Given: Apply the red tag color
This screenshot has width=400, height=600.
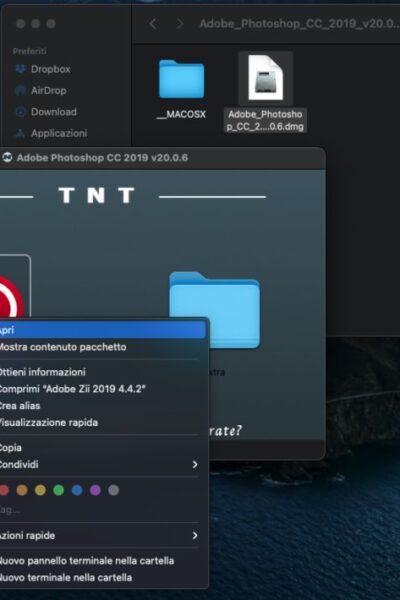Looking at the screenshot, I should pyautogui.click(x=3, y=490).
